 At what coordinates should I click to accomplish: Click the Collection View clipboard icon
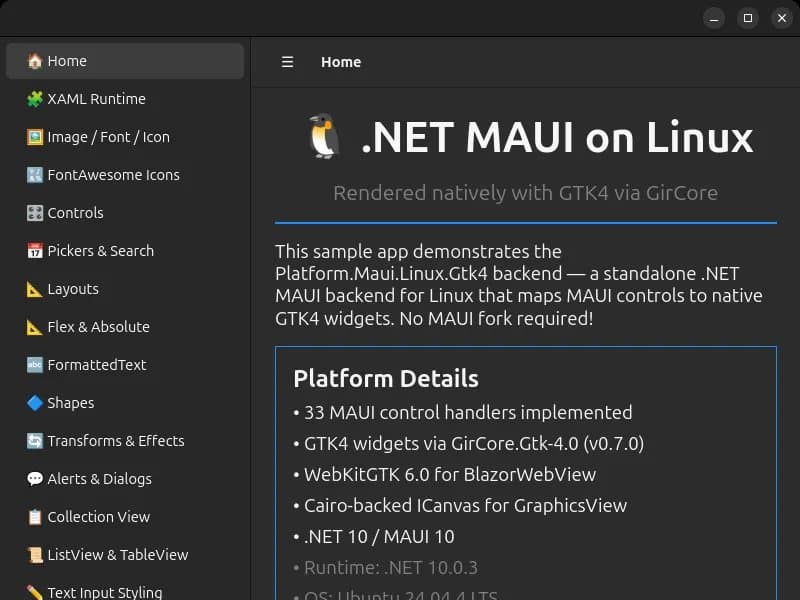[x=32, y=517]
